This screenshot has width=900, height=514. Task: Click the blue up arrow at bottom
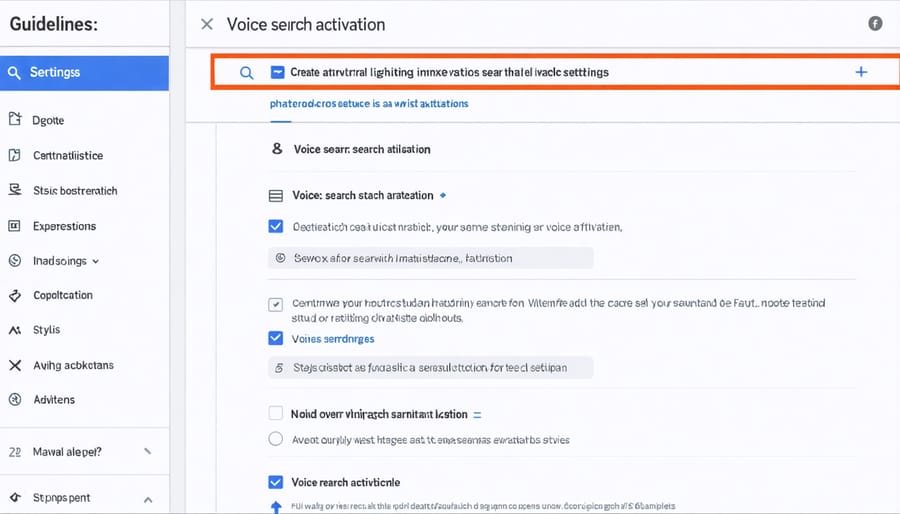tap(276, 507)
